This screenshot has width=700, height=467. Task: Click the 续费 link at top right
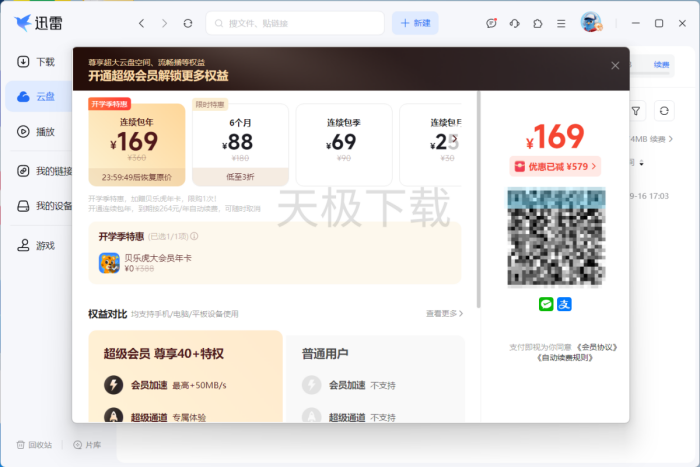[661, 65]
